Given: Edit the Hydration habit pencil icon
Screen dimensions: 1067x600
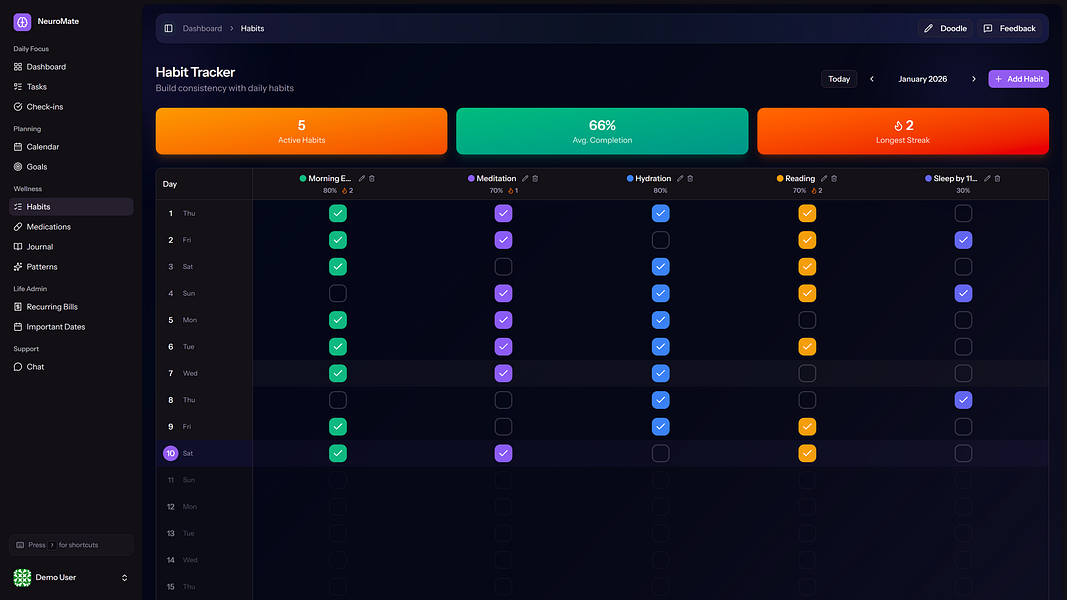Looking at the screenshot, I should (x=680, y=178).
